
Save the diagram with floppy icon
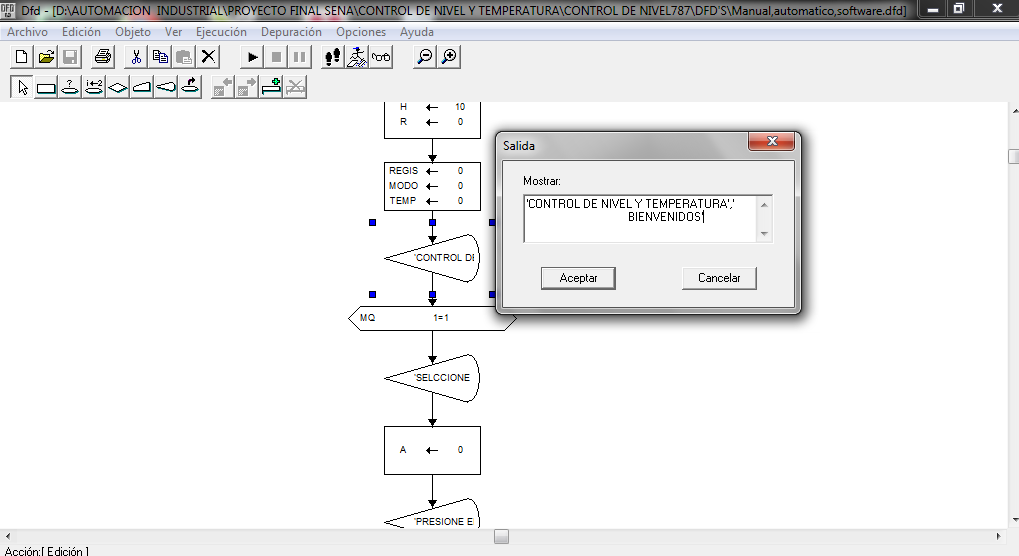pos(70,57)
